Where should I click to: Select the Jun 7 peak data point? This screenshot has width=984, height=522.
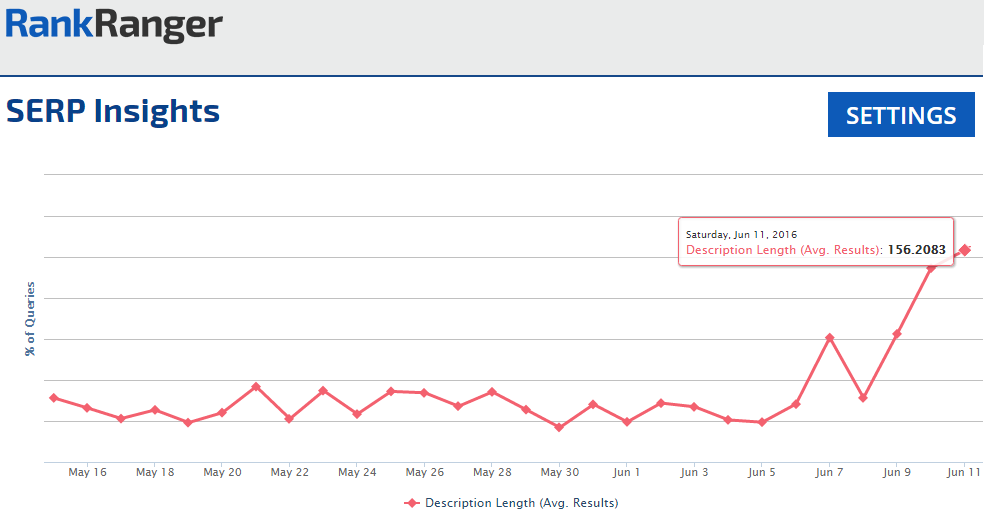pyautogui.click(x=829, y=338)
